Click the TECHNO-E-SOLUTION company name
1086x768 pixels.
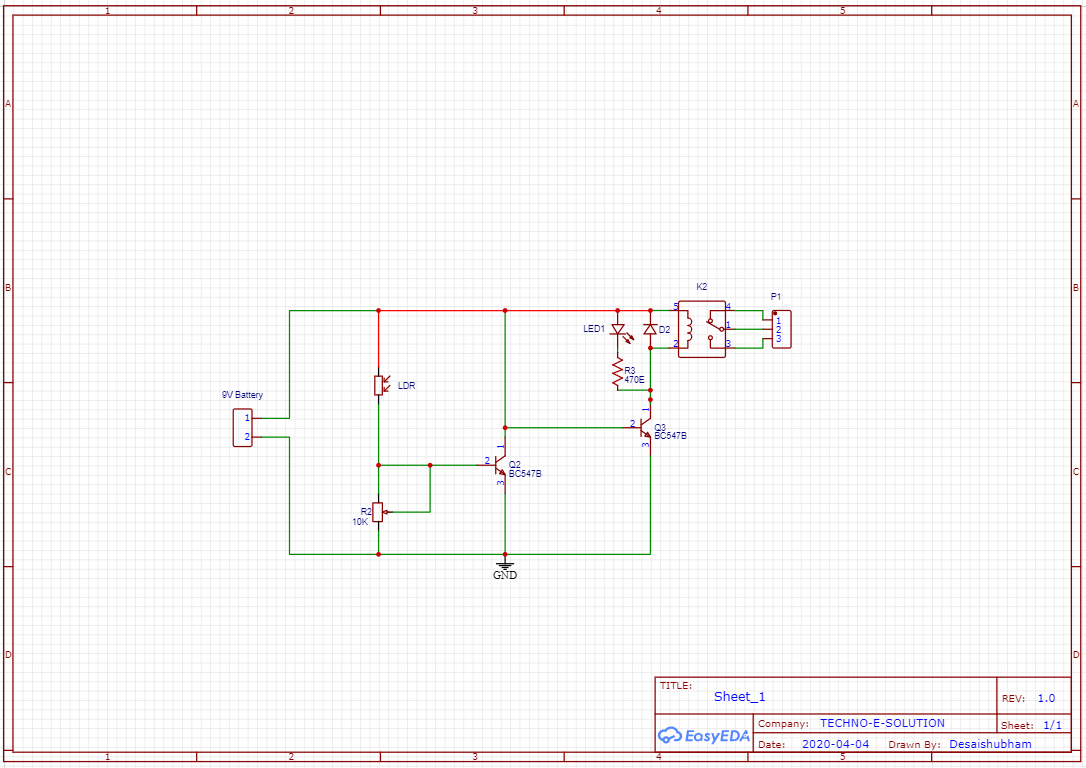[882, 723]
